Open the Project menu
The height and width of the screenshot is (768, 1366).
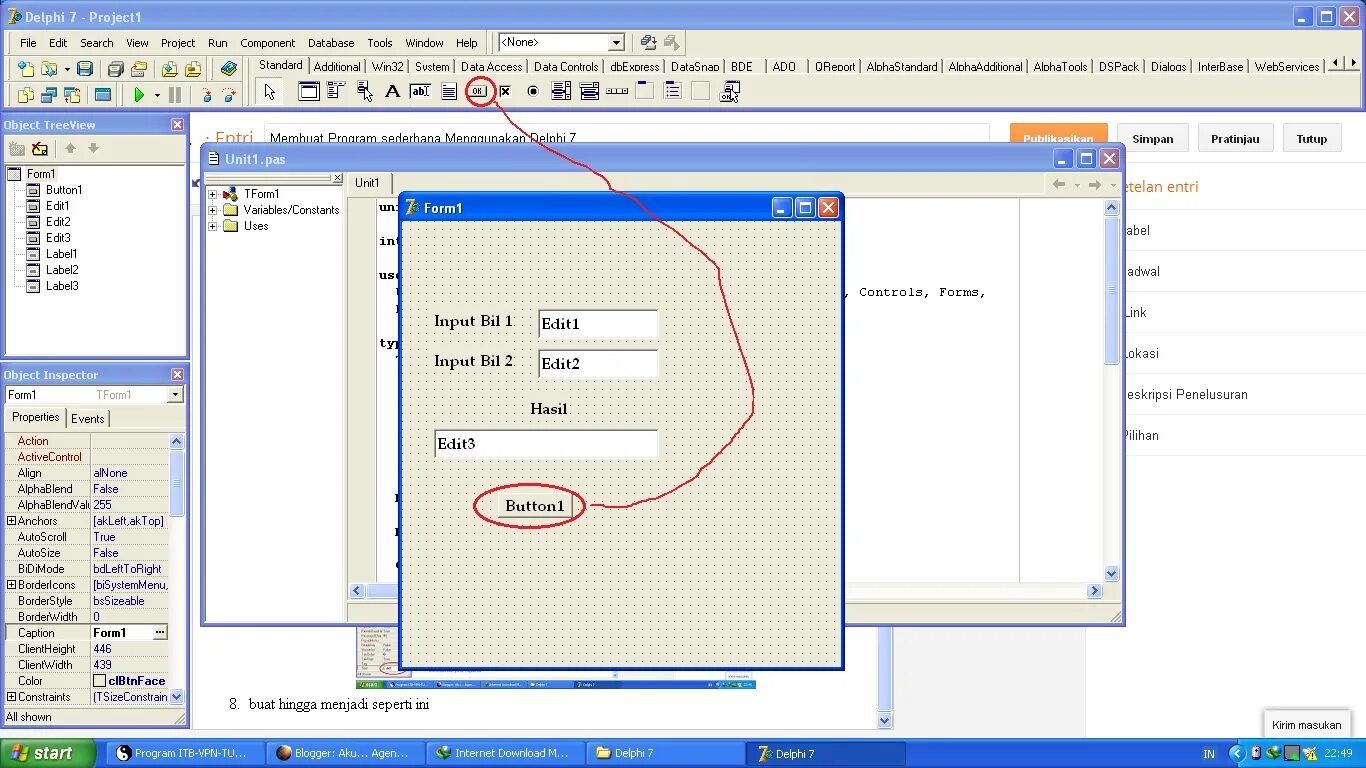[x=178, y=43]
